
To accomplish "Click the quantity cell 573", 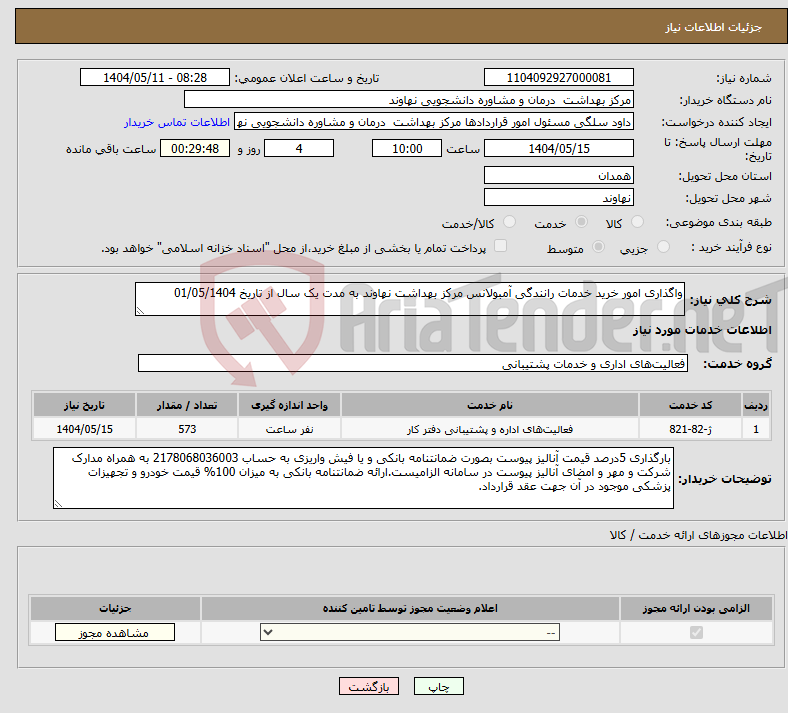I will (x=187, y=429).
